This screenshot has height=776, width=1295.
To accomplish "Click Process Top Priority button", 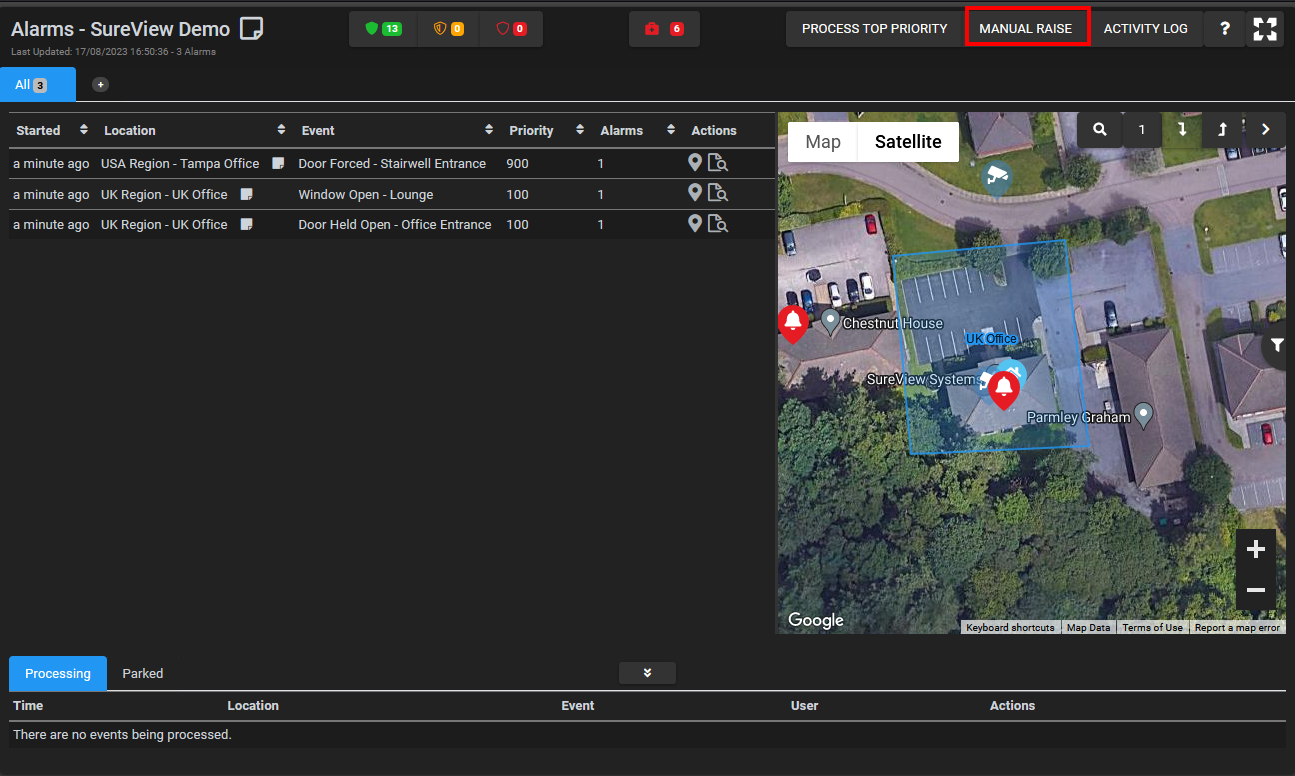I will (x=875, y=29).
